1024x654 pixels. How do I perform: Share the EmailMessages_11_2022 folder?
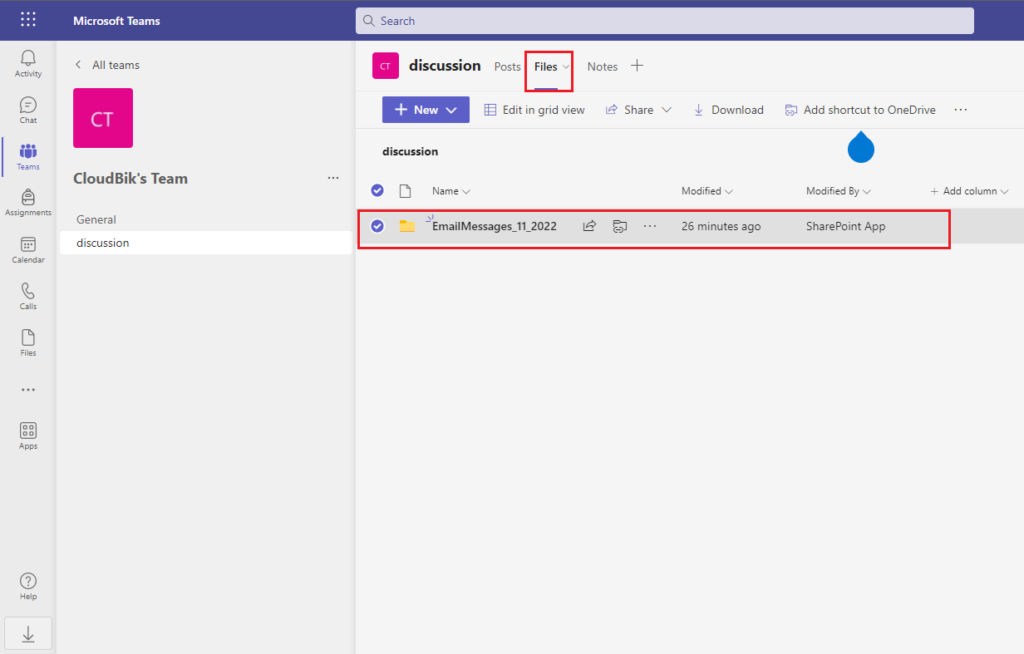coord(589,226)
